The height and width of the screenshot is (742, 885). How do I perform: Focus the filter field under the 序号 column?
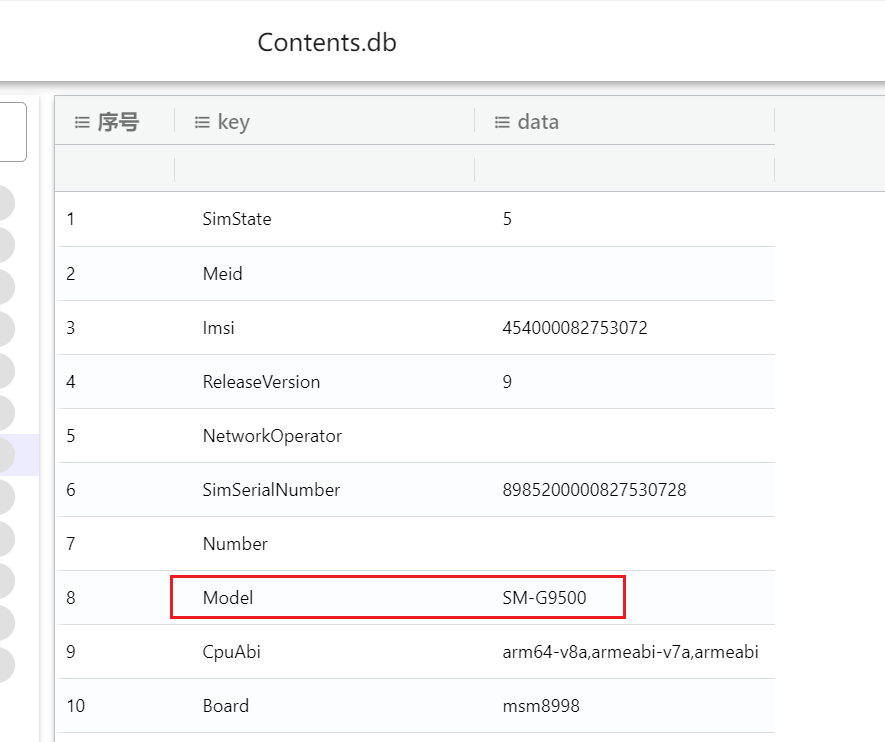click(x=115, y=169)
